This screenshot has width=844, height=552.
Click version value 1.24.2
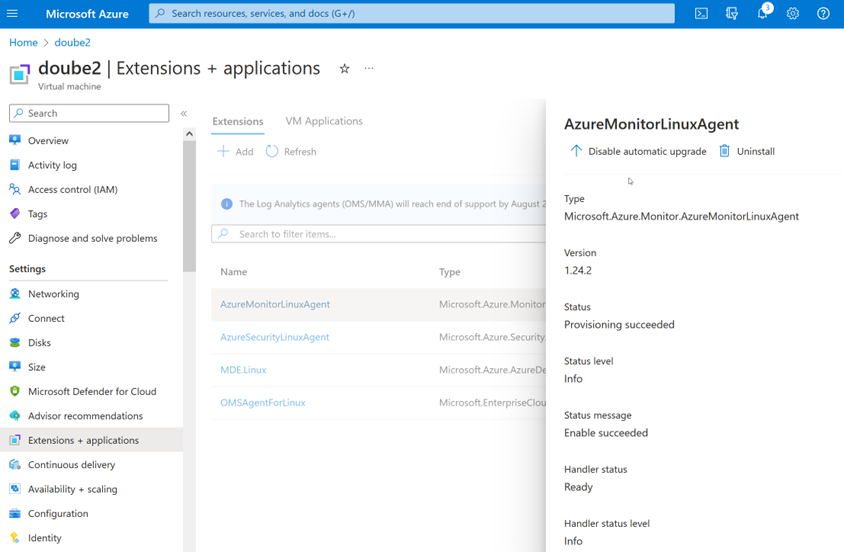(x=578, y=271)
